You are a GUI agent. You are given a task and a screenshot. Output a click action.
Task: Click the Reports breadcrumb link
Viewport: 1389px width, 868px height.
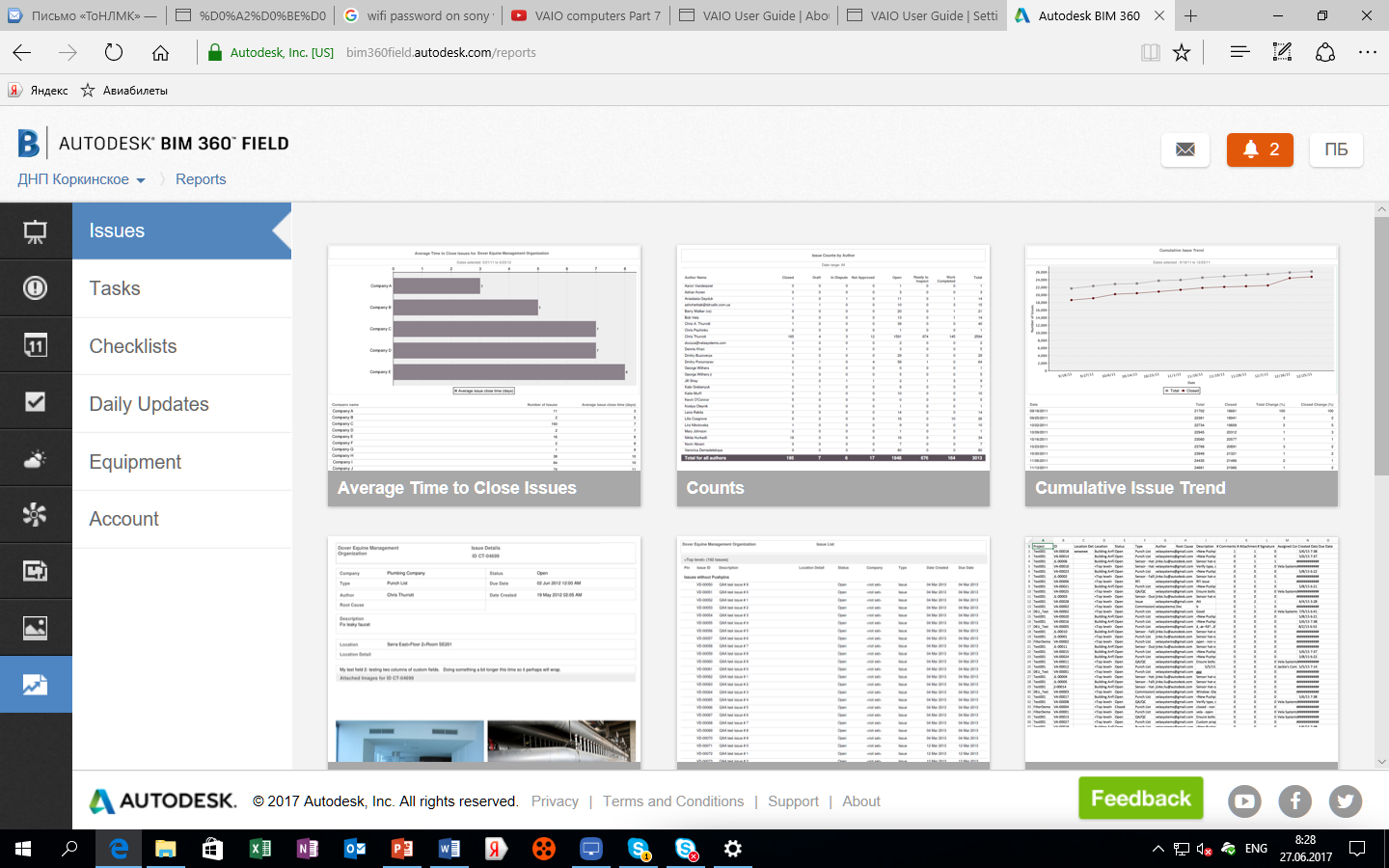pos(201,179)
